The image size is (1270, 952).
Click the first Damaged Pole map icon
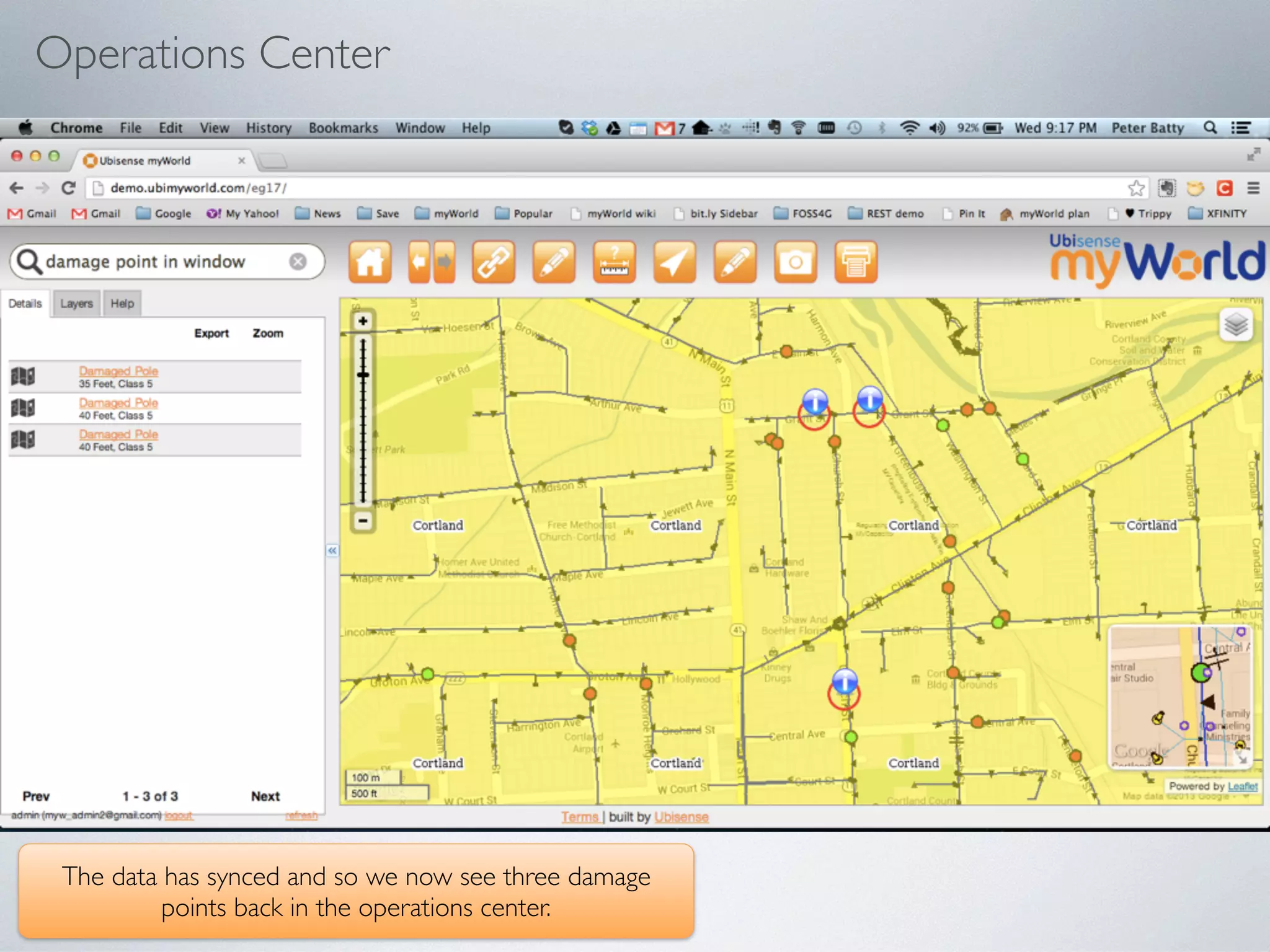coord(23,376)
